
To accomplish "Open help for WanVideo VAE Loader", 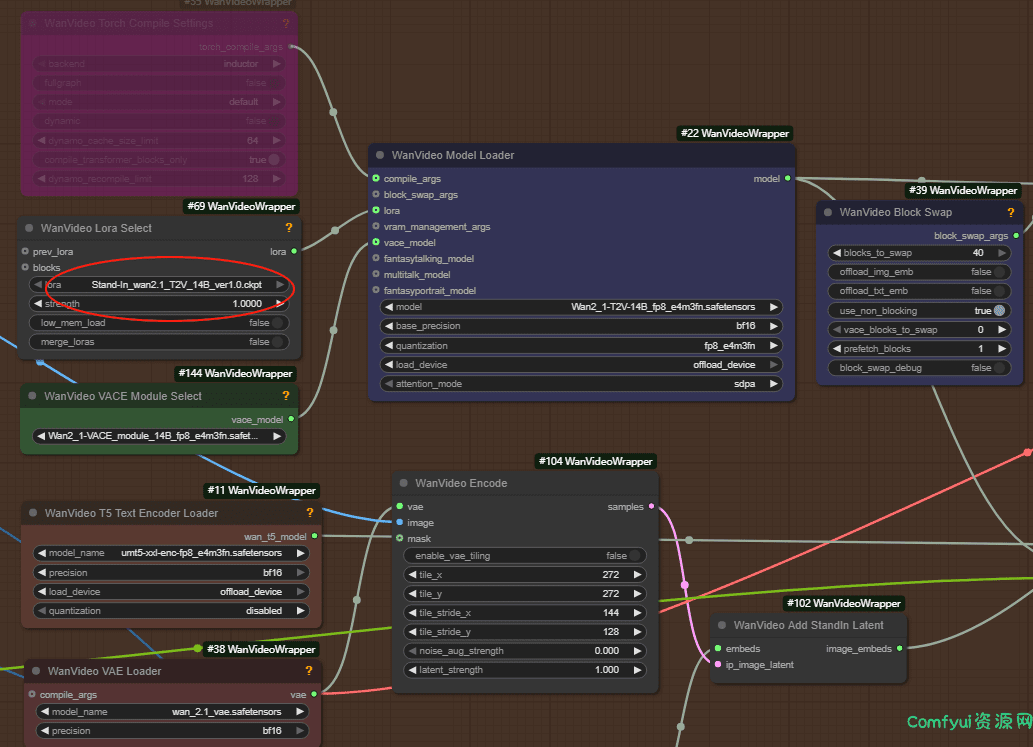I will [309, 671].
